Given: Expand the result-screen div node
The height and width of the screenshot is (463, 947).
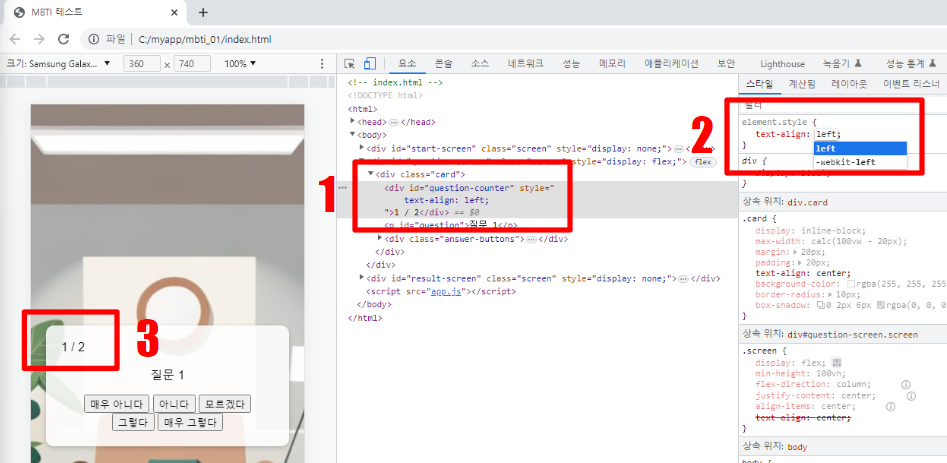Looking at the screenshot, I should pyautogui.click(x=362, y=278).
